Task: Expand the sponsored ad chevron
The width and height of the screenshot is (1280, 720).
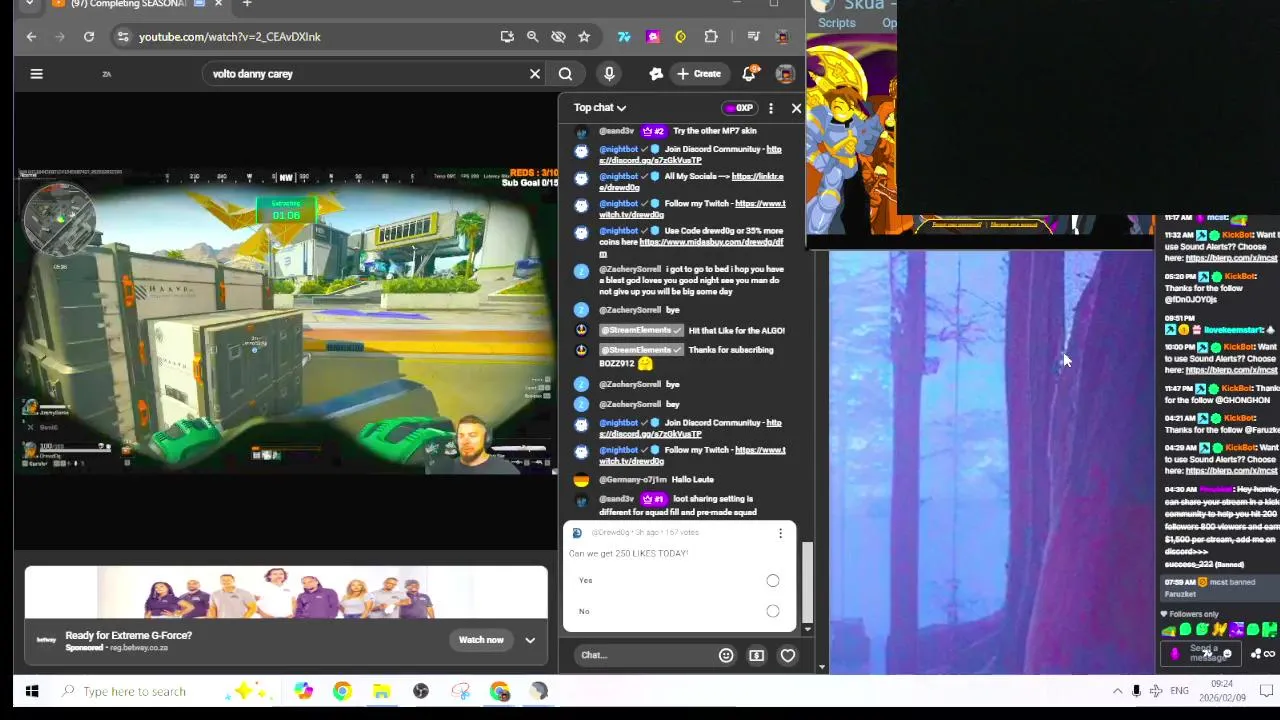Action: click(x=530, y=640)
